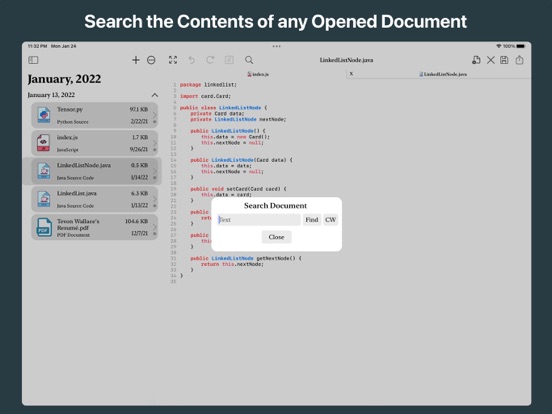Viewport: 552px width, 414px height.
Task: Click the 'import card.Card;' code line
Action: point(205,96)
